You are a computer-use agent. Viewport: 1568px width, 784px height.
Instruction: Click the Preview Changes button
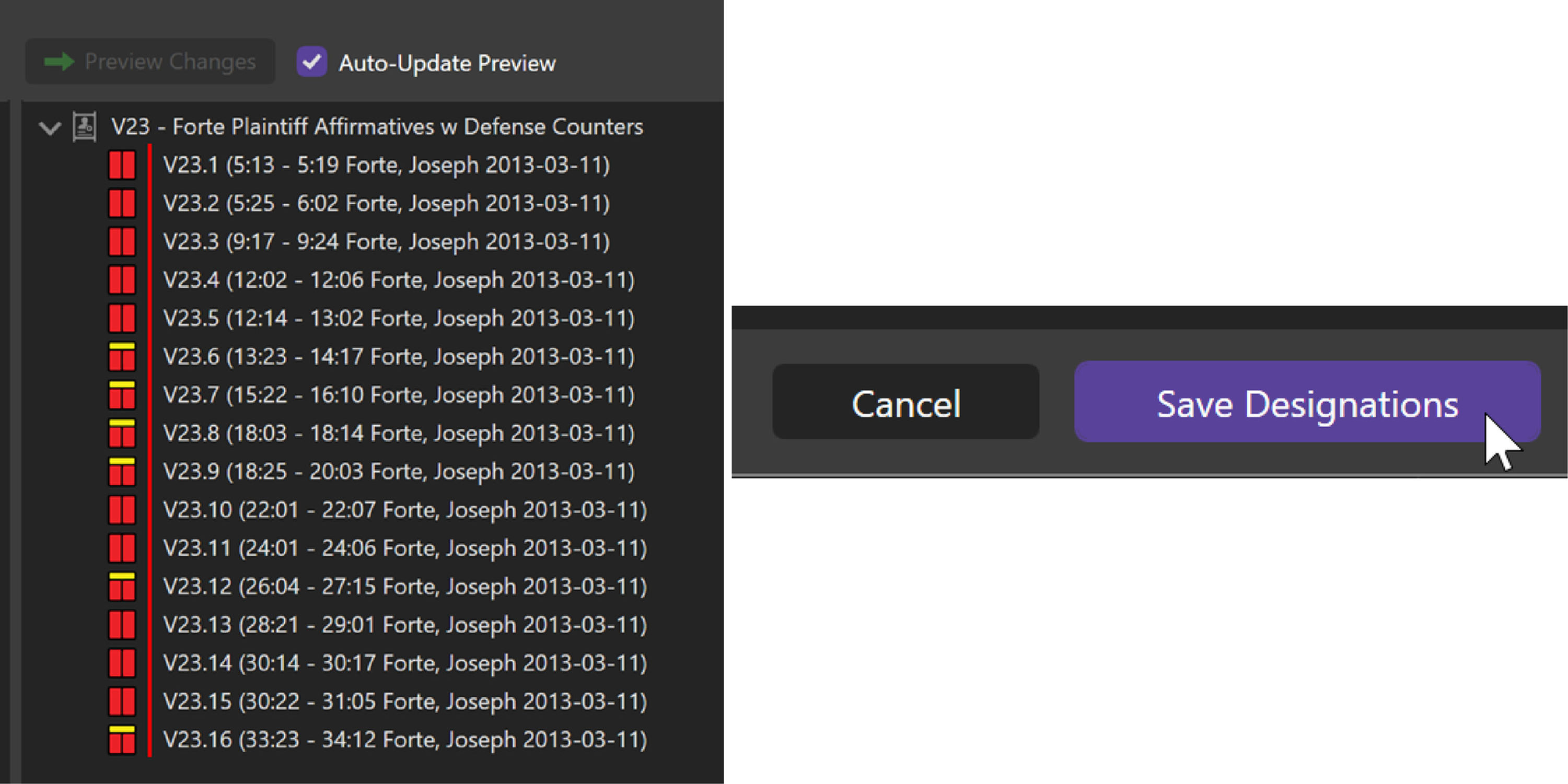(x=150, y=62)
